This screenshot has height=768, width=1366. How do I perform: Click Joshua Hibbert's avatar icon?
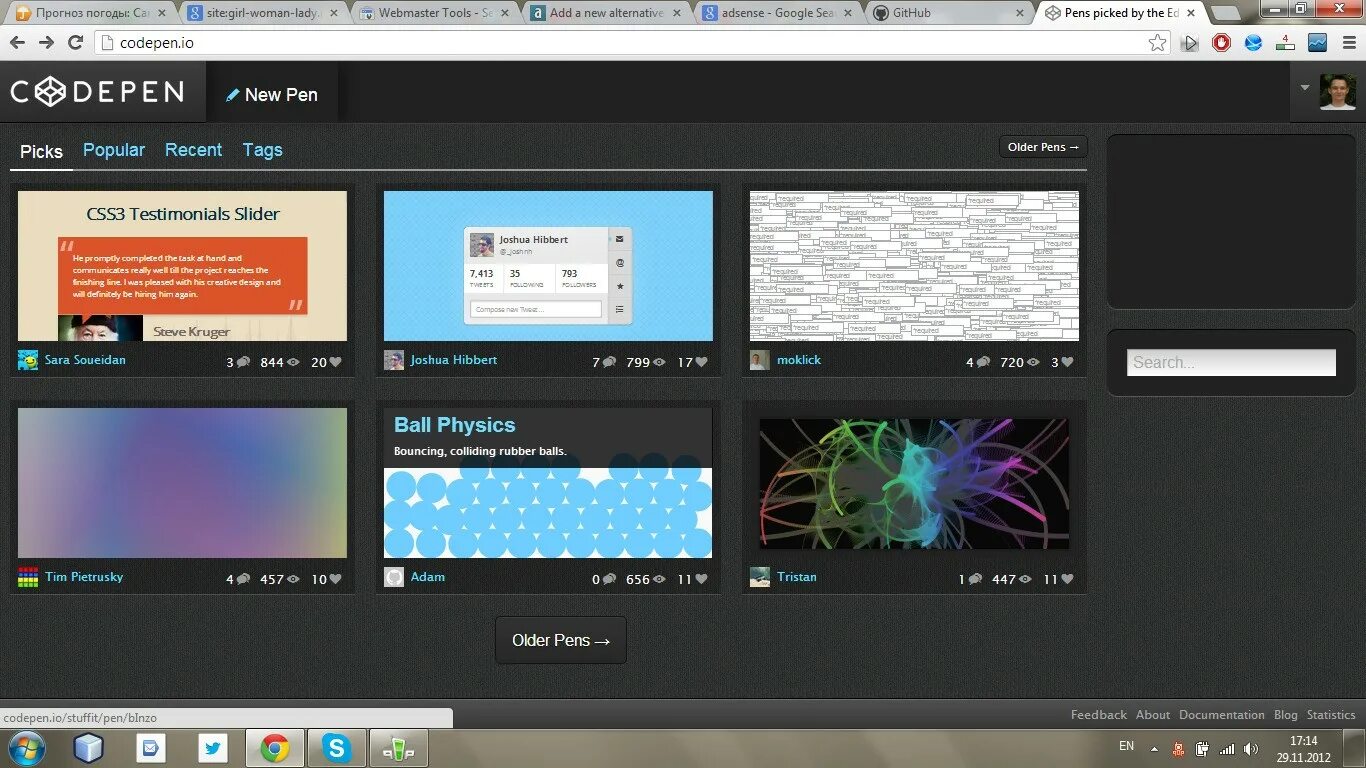pyautogui.click(x=394, y=360)
